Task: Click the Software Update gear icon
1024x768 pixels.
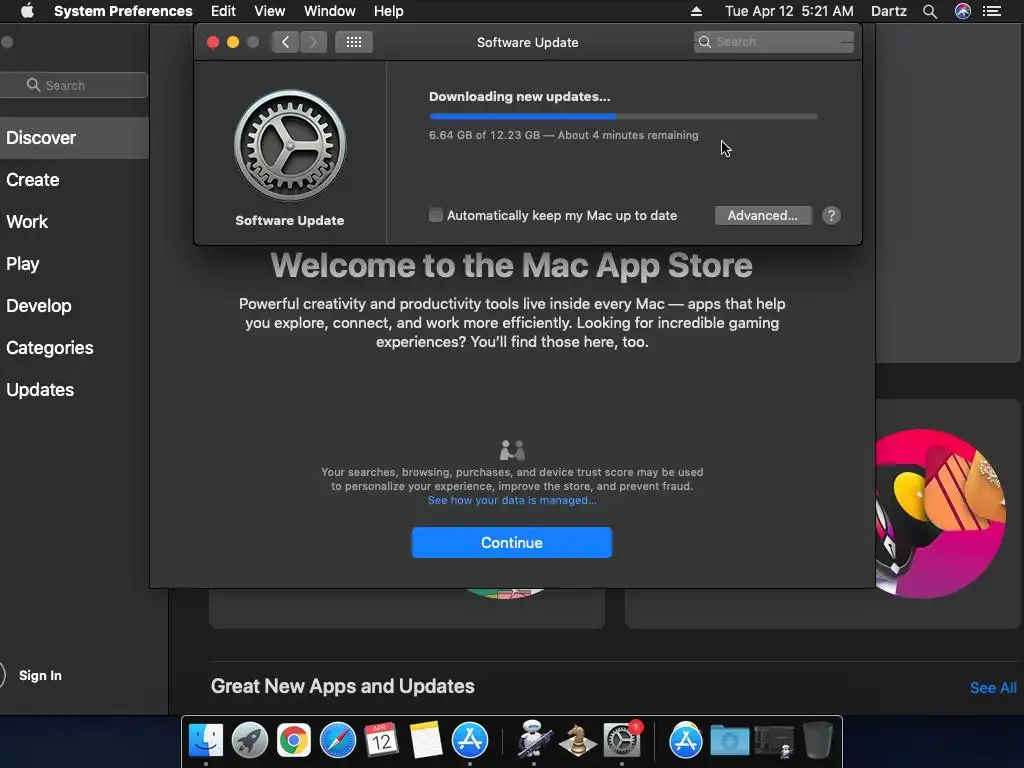Action: click(x=290, y=145)
